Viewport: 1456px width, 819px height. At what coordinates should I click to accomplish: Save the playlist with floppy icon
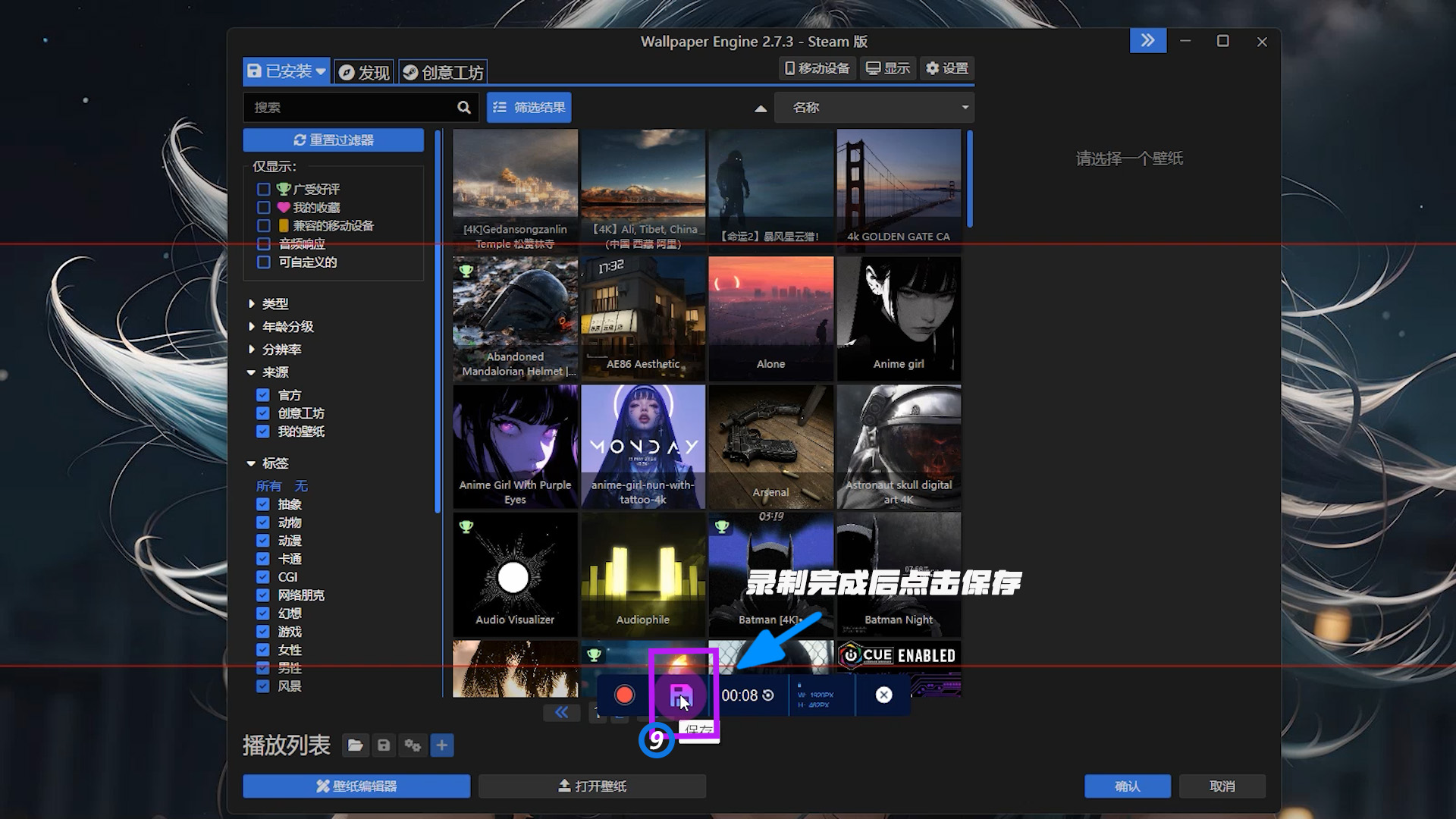384,745
